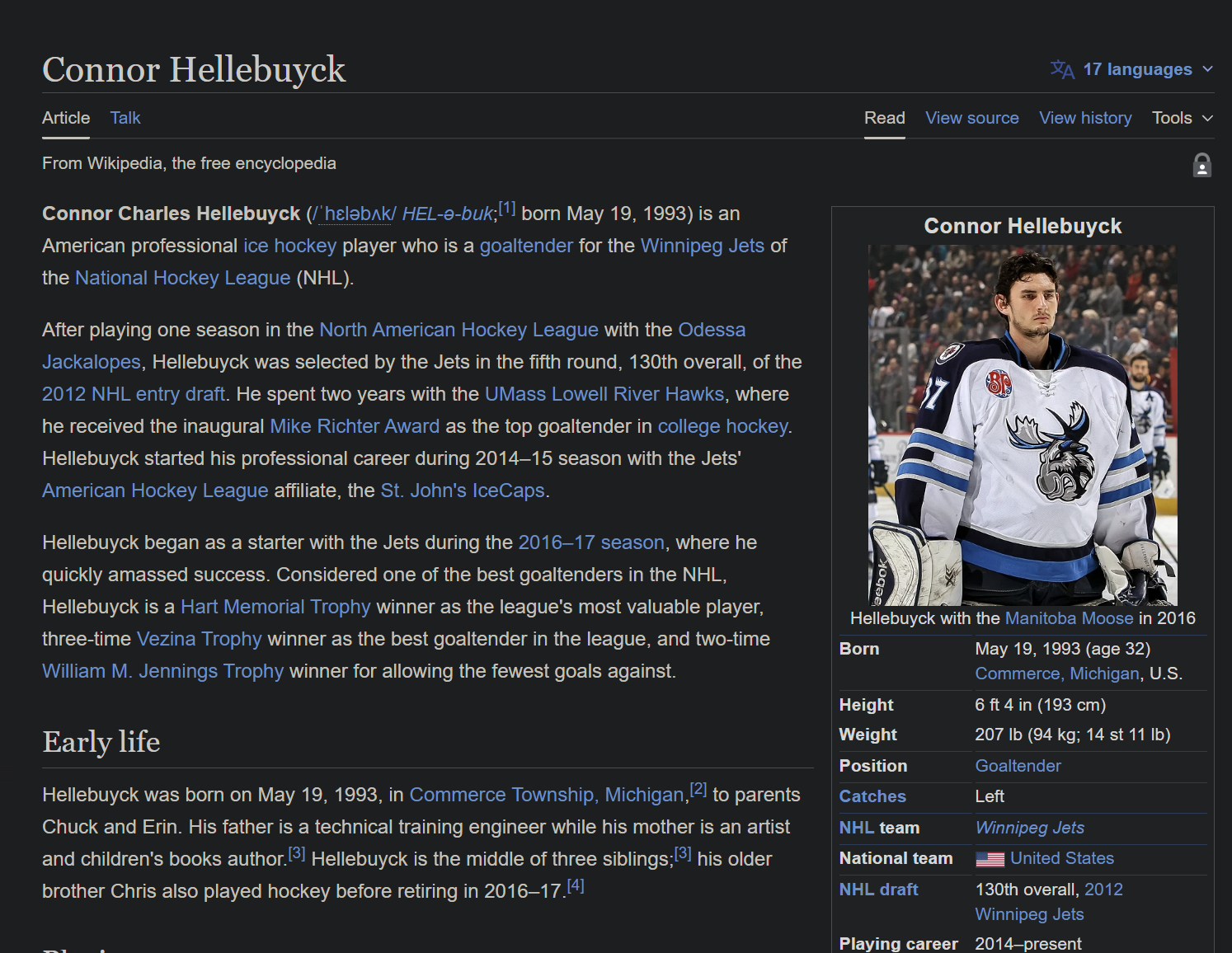Jump to citation [3] after three siblings
Screen dimensions: 1232x953
pyautogui.click(x=683, y=853)
